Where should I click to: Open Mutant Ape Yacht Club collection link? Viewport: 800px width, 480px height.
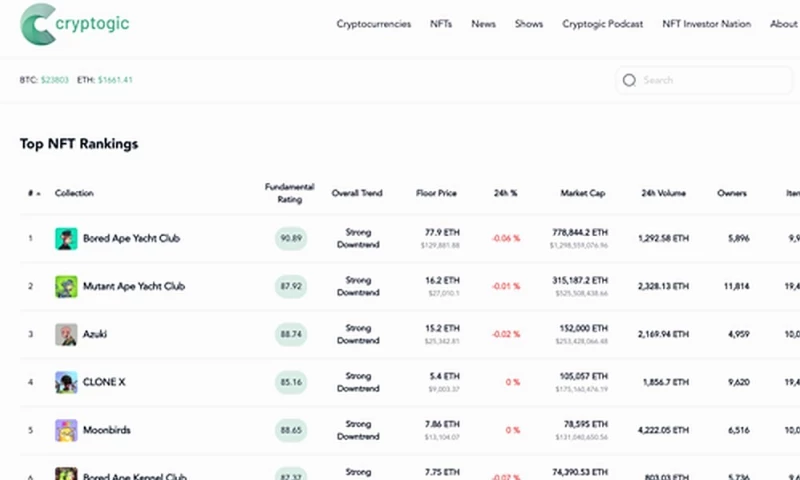(x=134, y=286)
